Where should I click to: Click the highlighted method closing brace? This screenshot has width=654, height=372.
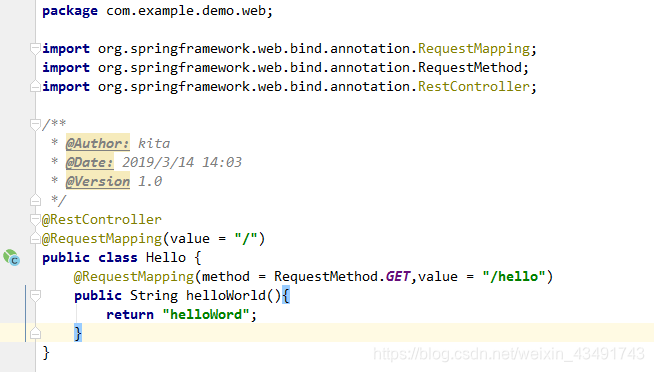pos(78,333)
